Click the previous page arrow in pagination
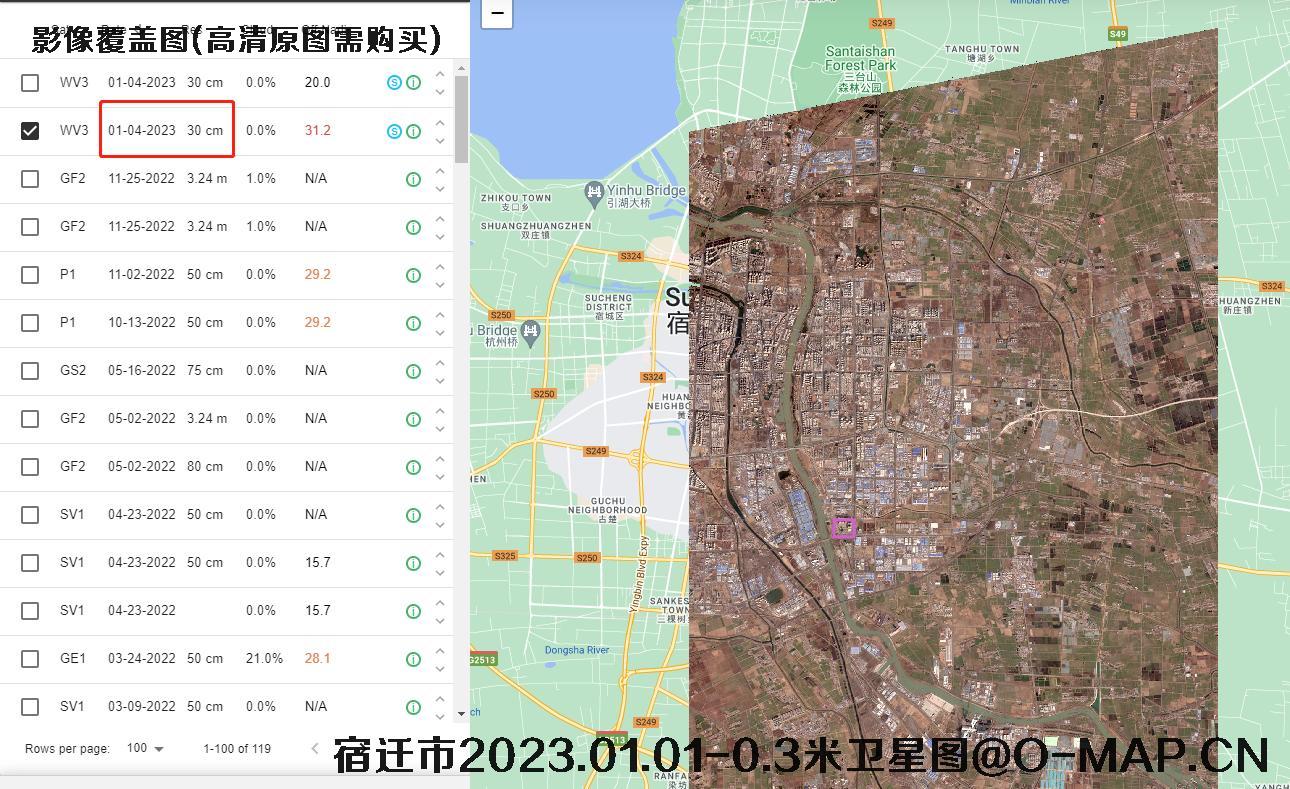Image resolution: width=1290 pixels, height=789 pixels. (315, 748)
